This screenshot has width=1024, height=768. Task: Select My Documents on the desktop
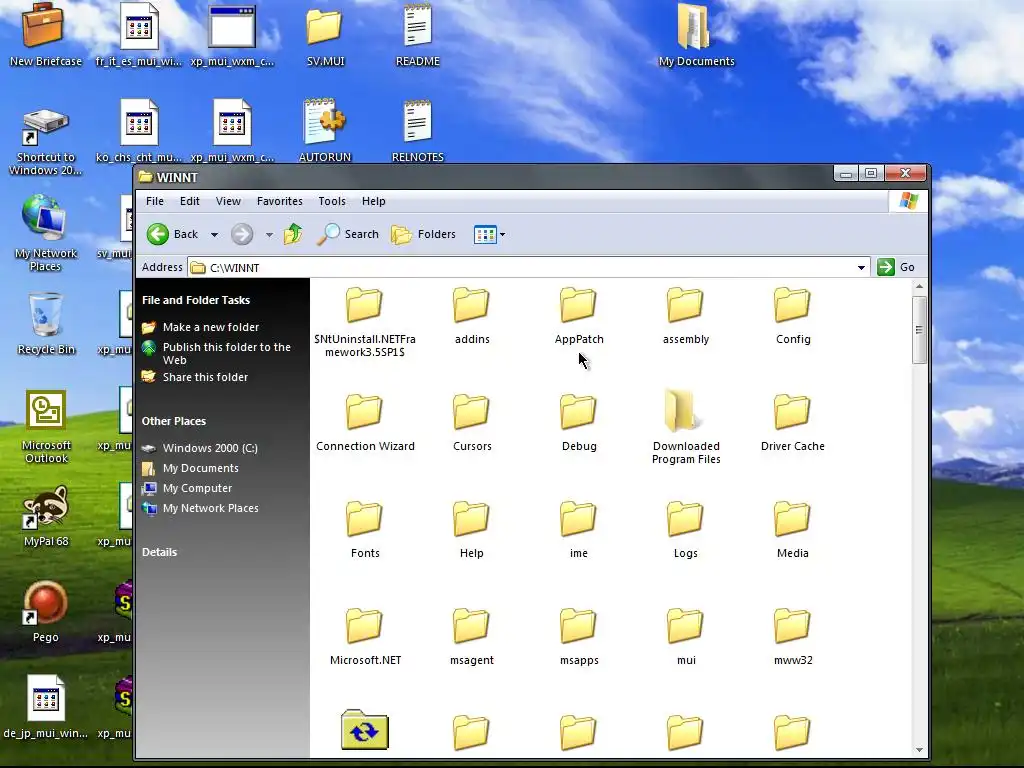pyautogui.click(x=696, y=36)
